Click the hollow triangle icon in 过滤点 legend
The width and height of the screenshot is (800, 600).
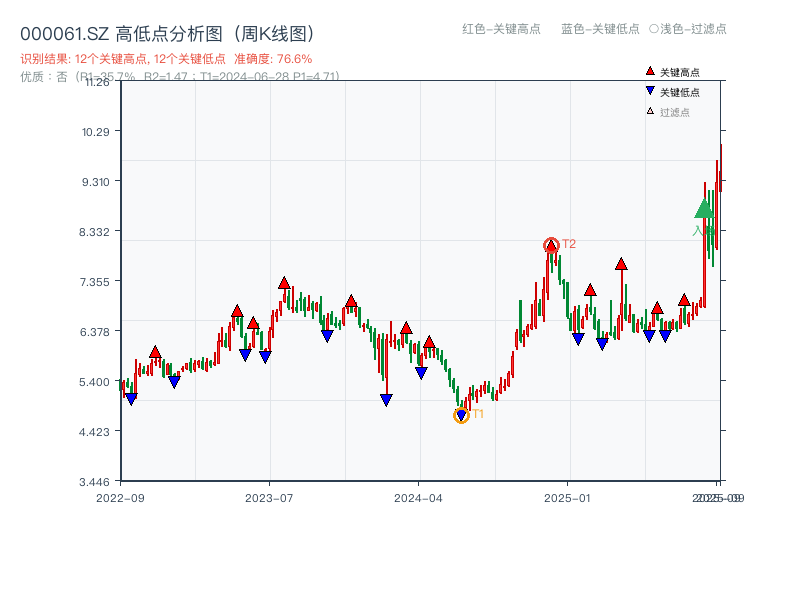[650, 111]
